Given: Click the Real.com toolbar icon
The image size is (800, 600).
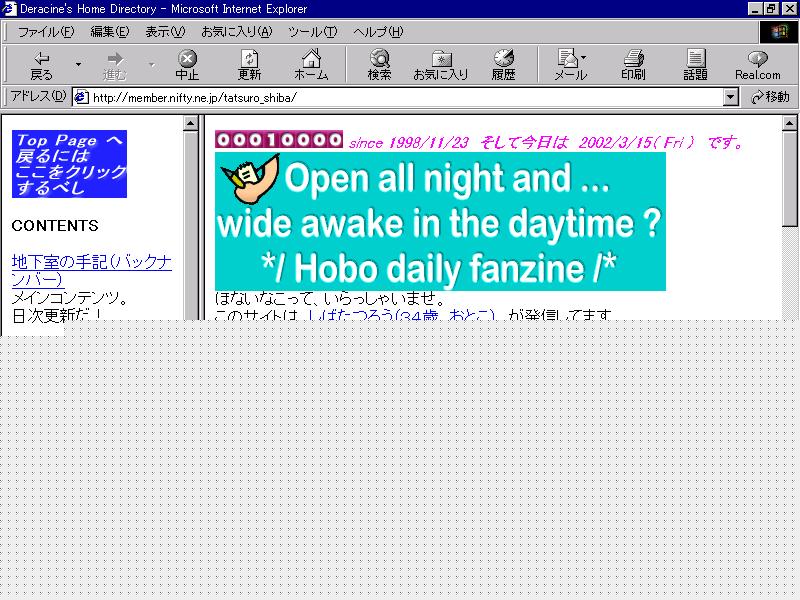Looking at the screenshot, I should pyautogui.click(x=757, y=64).
